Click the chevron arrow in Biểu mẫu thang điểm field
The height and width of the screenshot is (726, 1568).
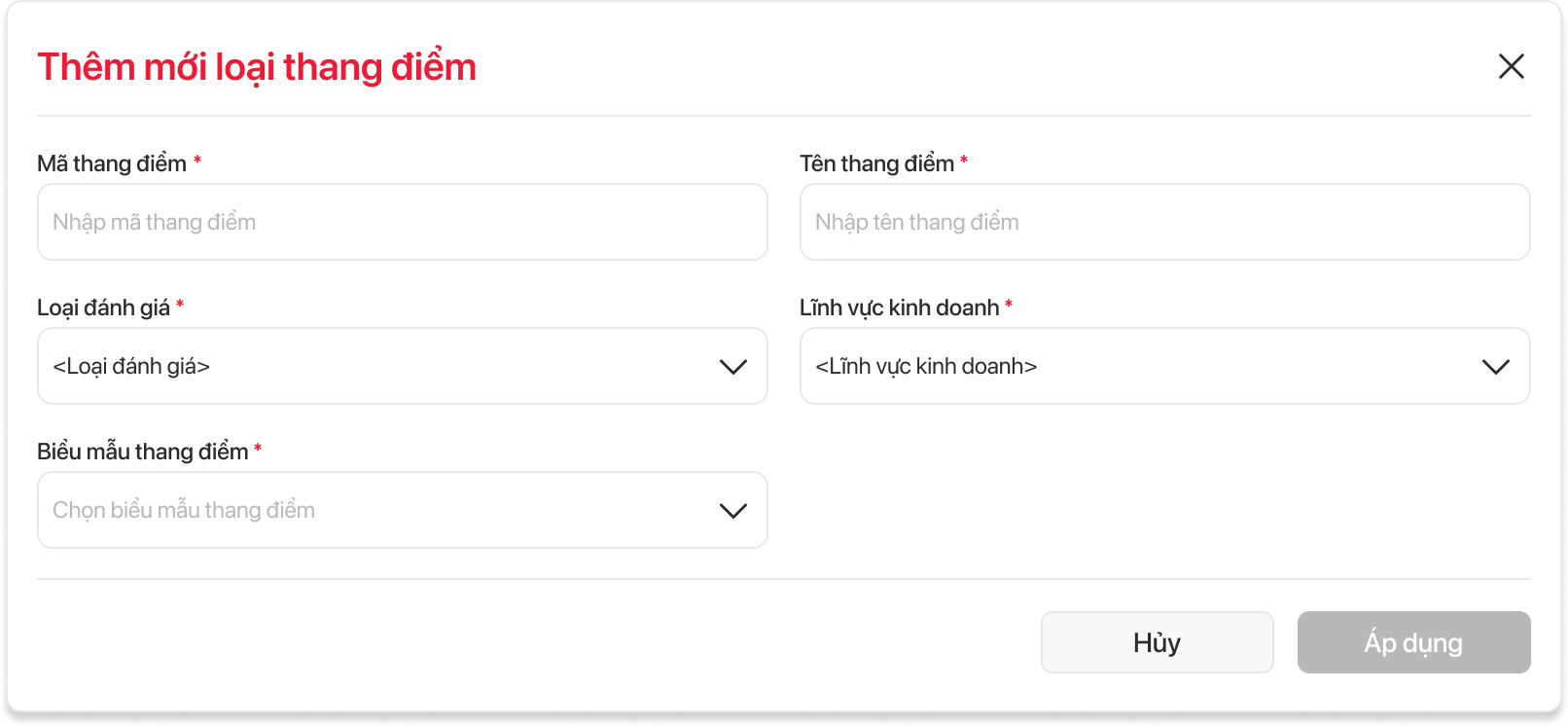(732, 511)
